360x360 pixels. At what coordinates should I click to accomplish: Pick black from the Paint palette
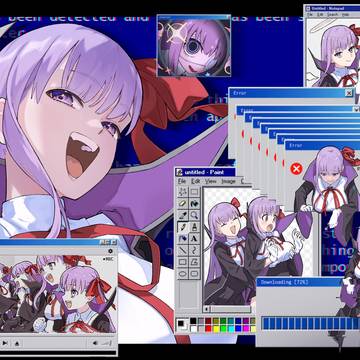tap(193, 321)
